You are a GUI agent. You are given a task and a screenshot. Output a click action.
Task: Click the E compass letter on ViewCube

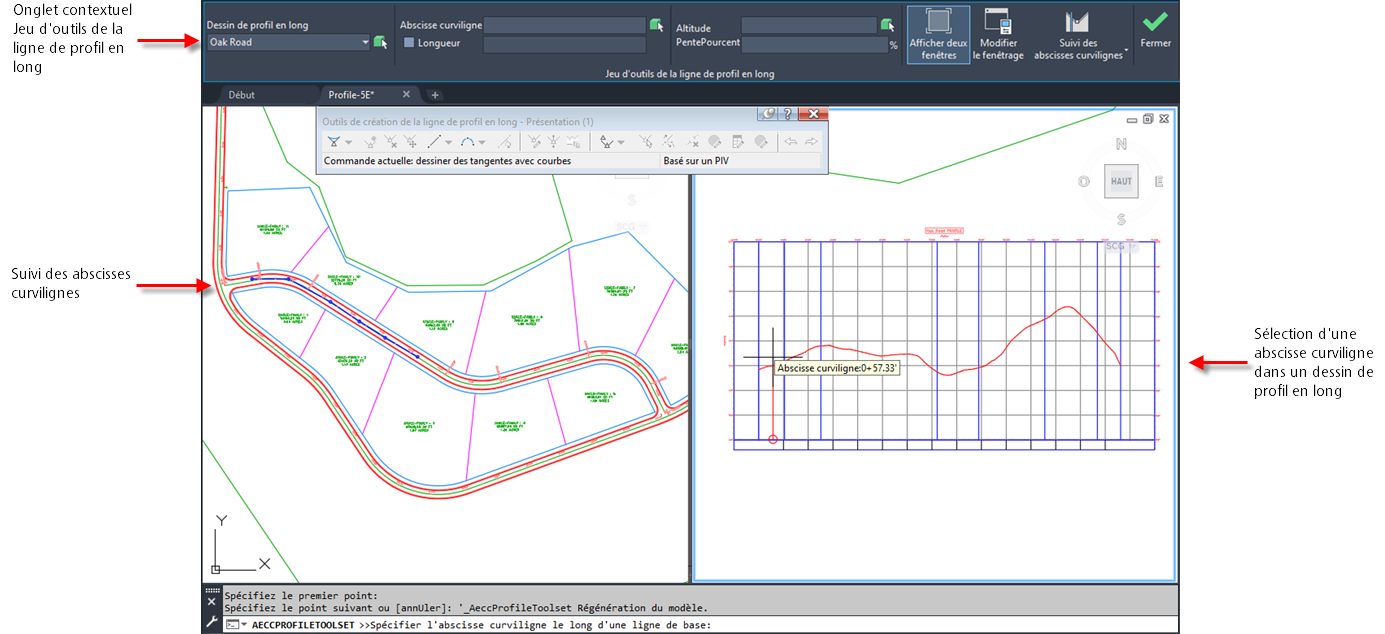tap(1159, 181)
